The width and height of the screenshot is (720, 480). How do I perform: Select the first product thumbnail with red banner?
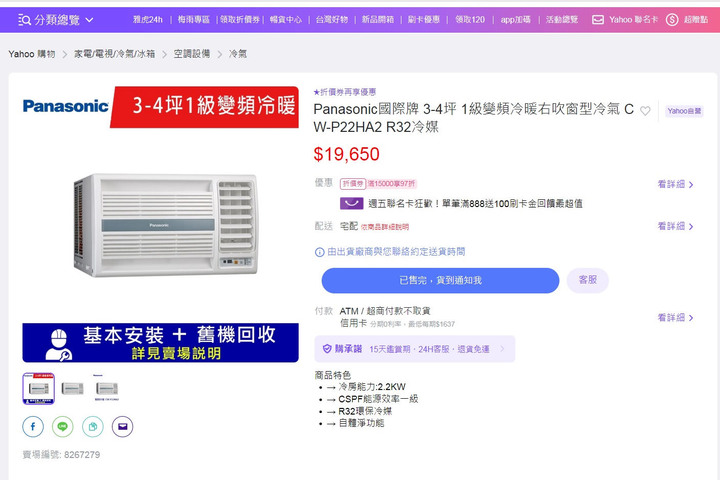39,389
